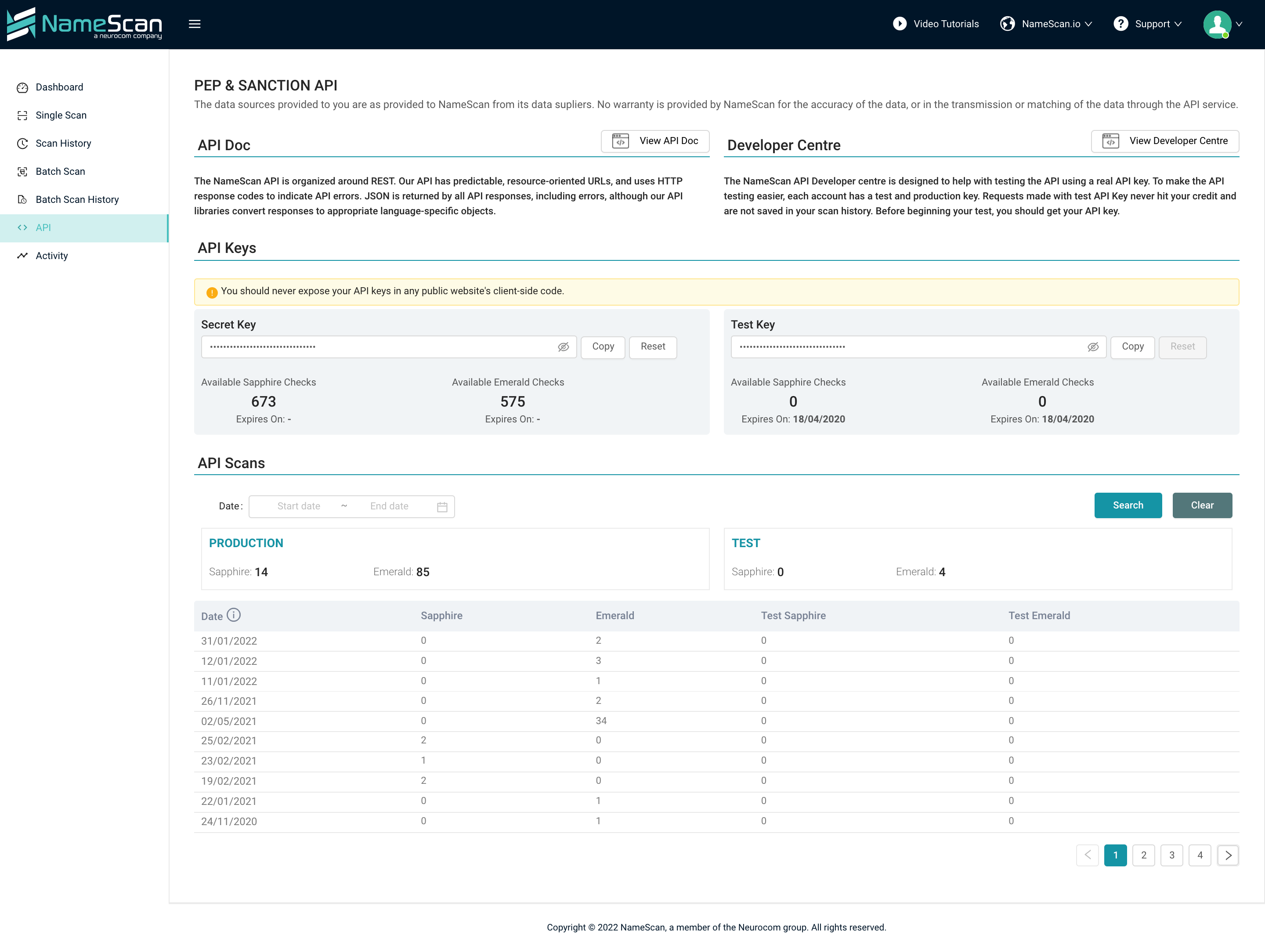The width and height of the screenshot is (1265, 952).
Task: Click the Single Scan sidebar icon
Action: coord(22,115)
